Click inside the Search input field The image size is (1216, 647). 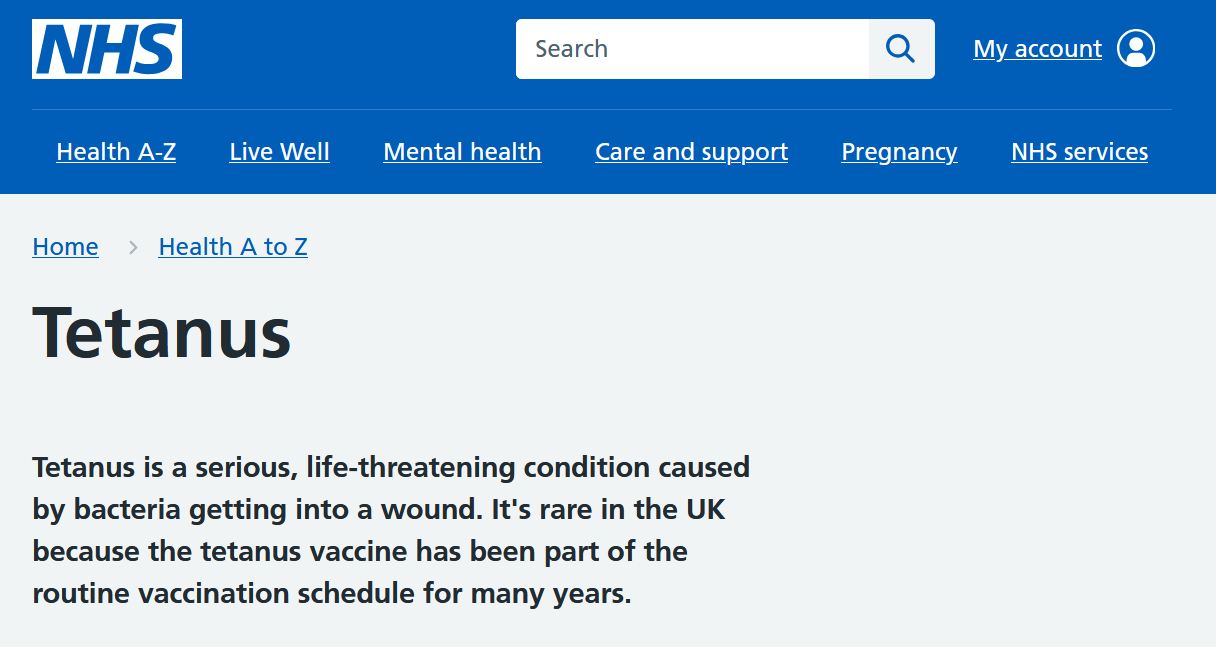pyautogui.click(x=690, y=48)
